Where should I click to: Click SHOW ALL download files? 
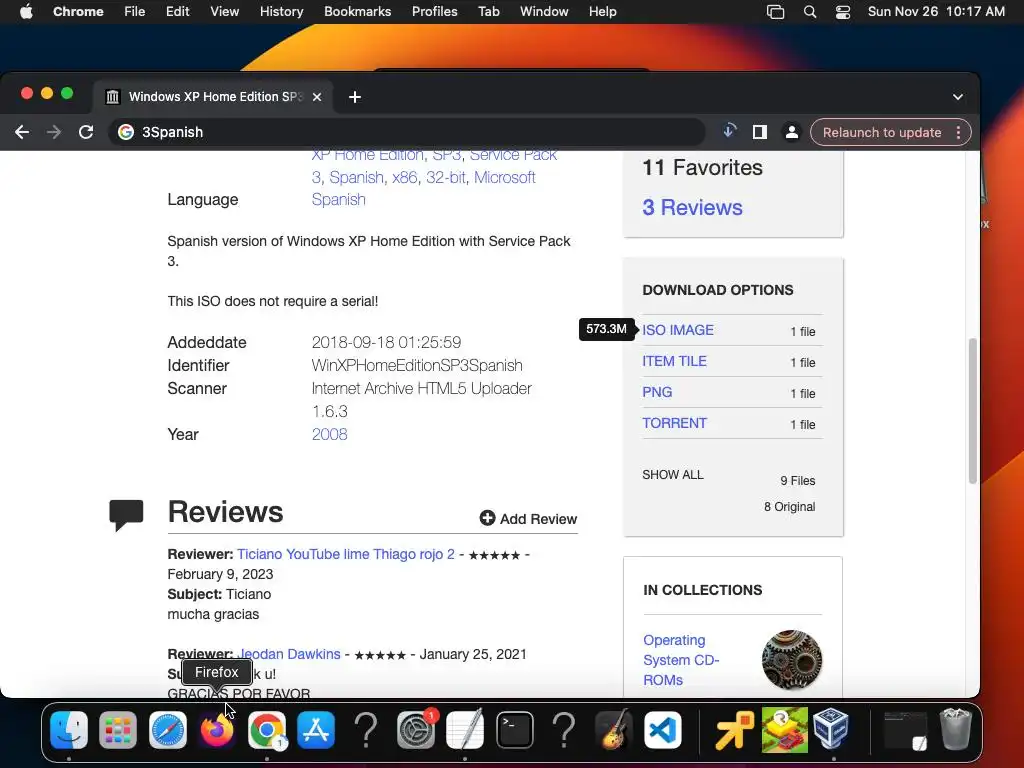[x=673, y=475]
